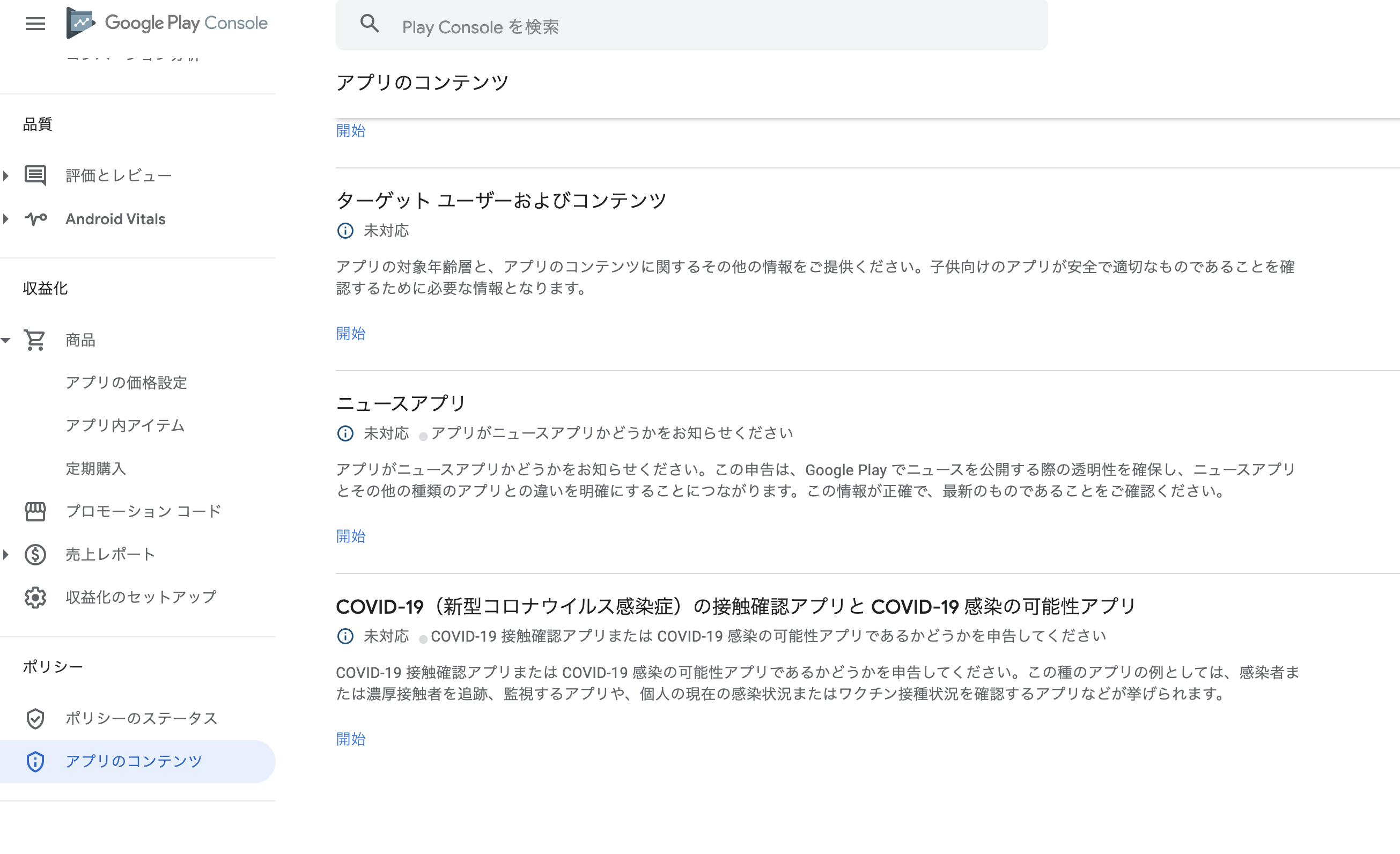Expand the 売上レポート section arrow
This screenshot has width=1400, height=854.
(6, 555)
